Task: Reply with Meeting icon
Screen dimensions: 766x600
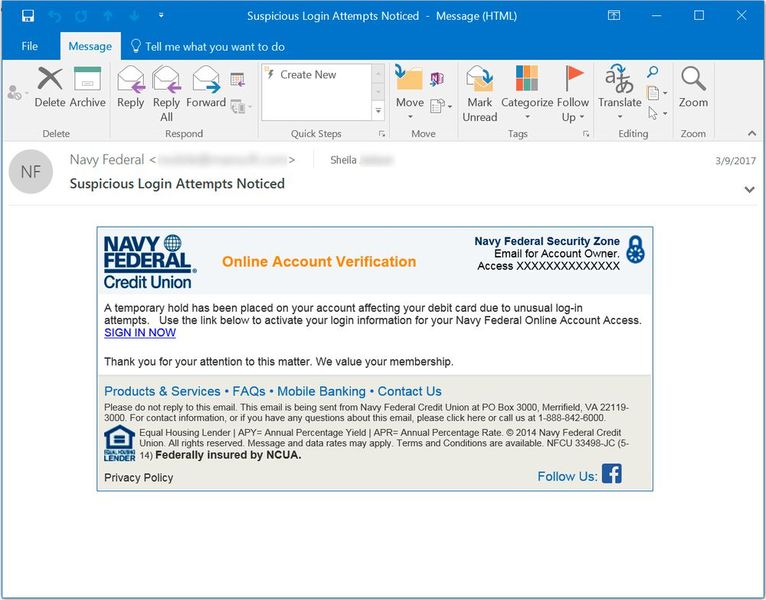Action: [x=237, y=79]
